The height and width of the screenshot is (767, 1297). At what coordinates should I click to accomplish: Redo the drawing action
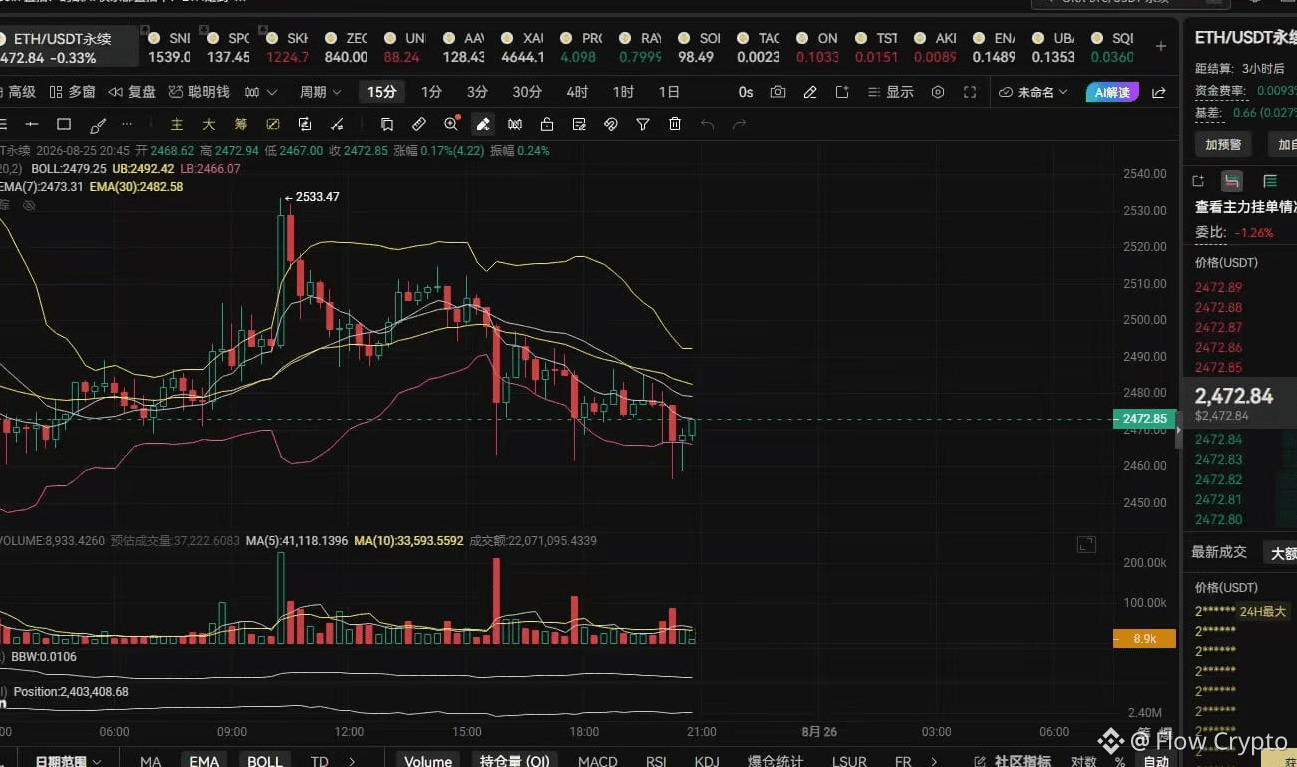tap(740, 125)
